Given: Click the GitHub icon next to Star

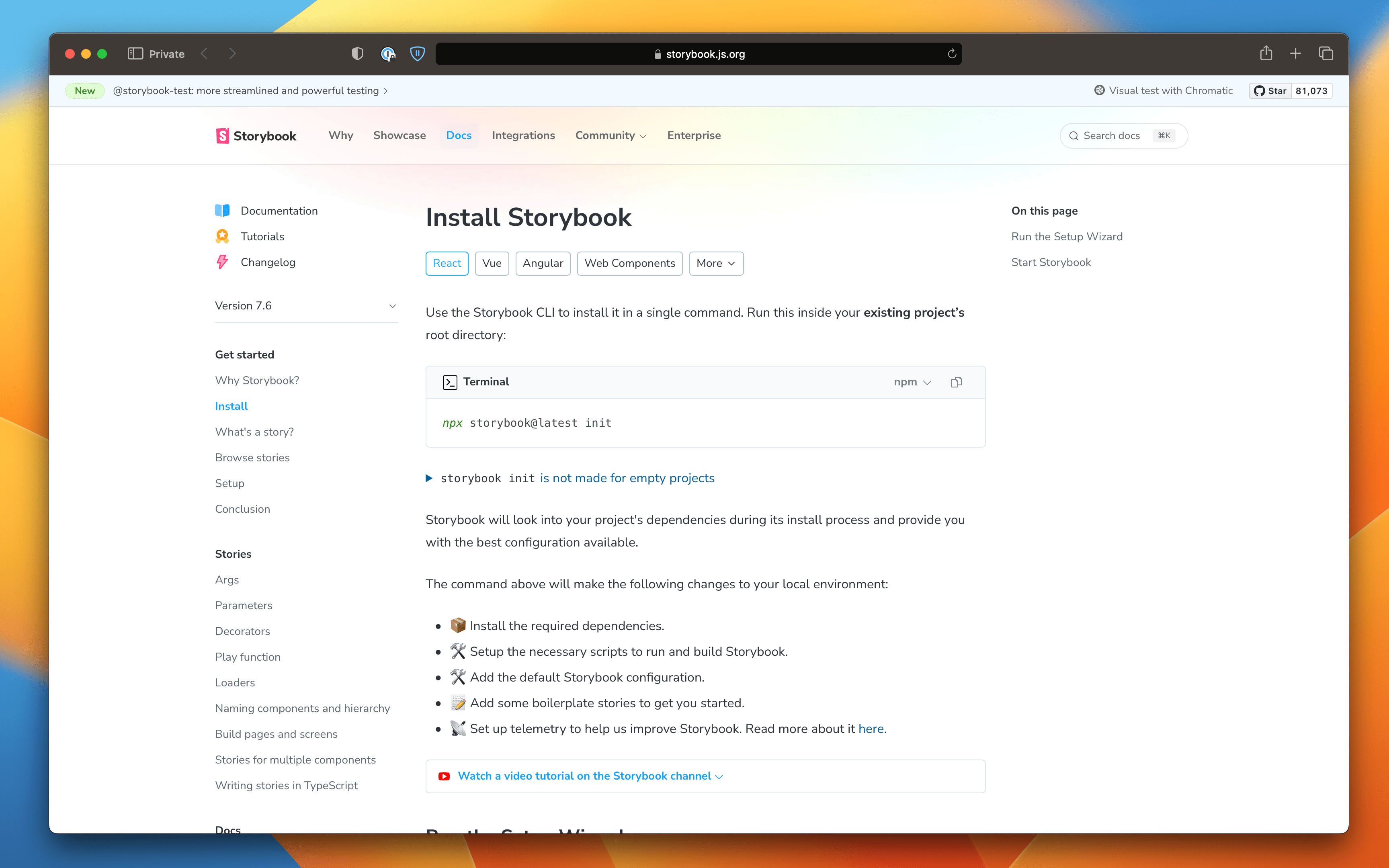Looking at the screenshot, I should click(x=1260, y=90).
